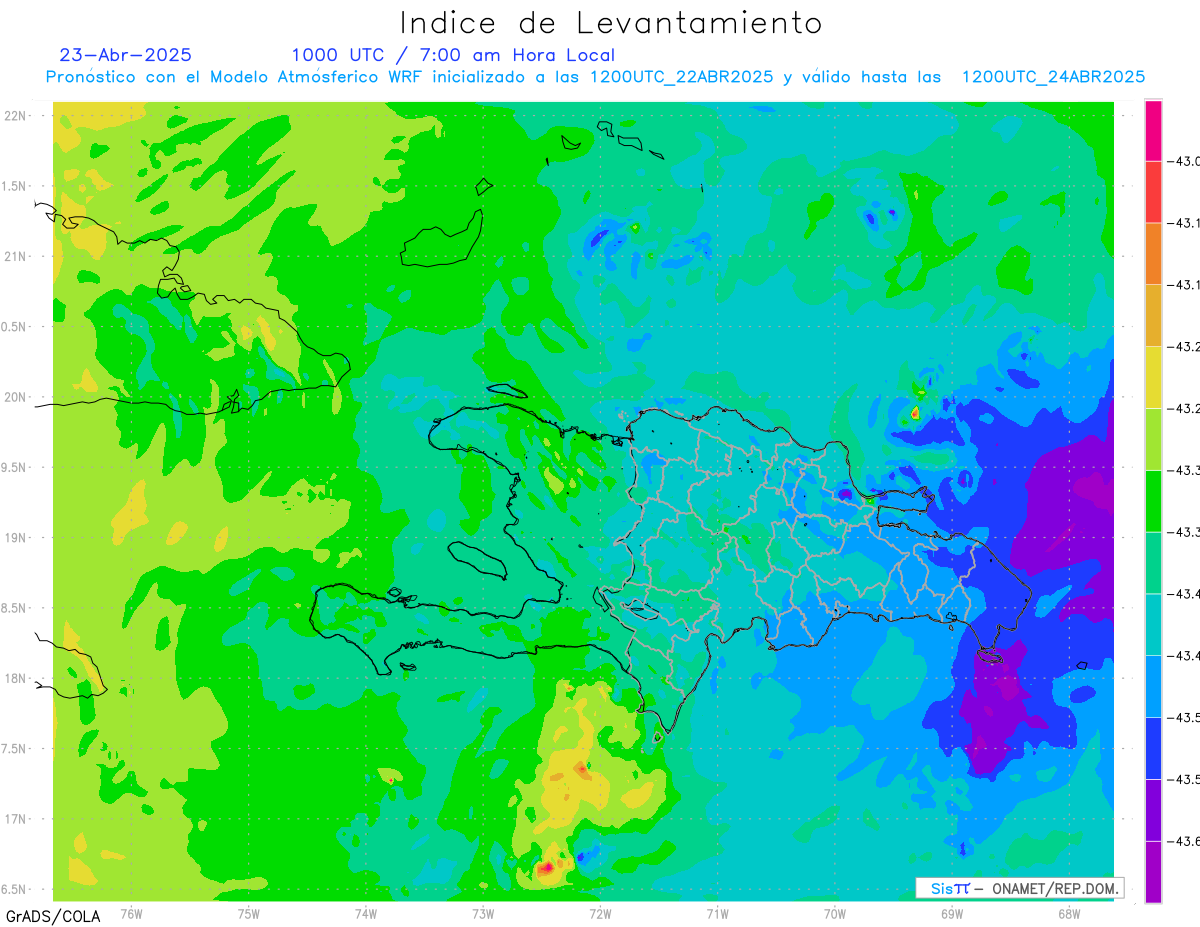This screenshot has height=927, width=1200.
Task: Click the royal blue legend swatch
Action: [1153, 747]
